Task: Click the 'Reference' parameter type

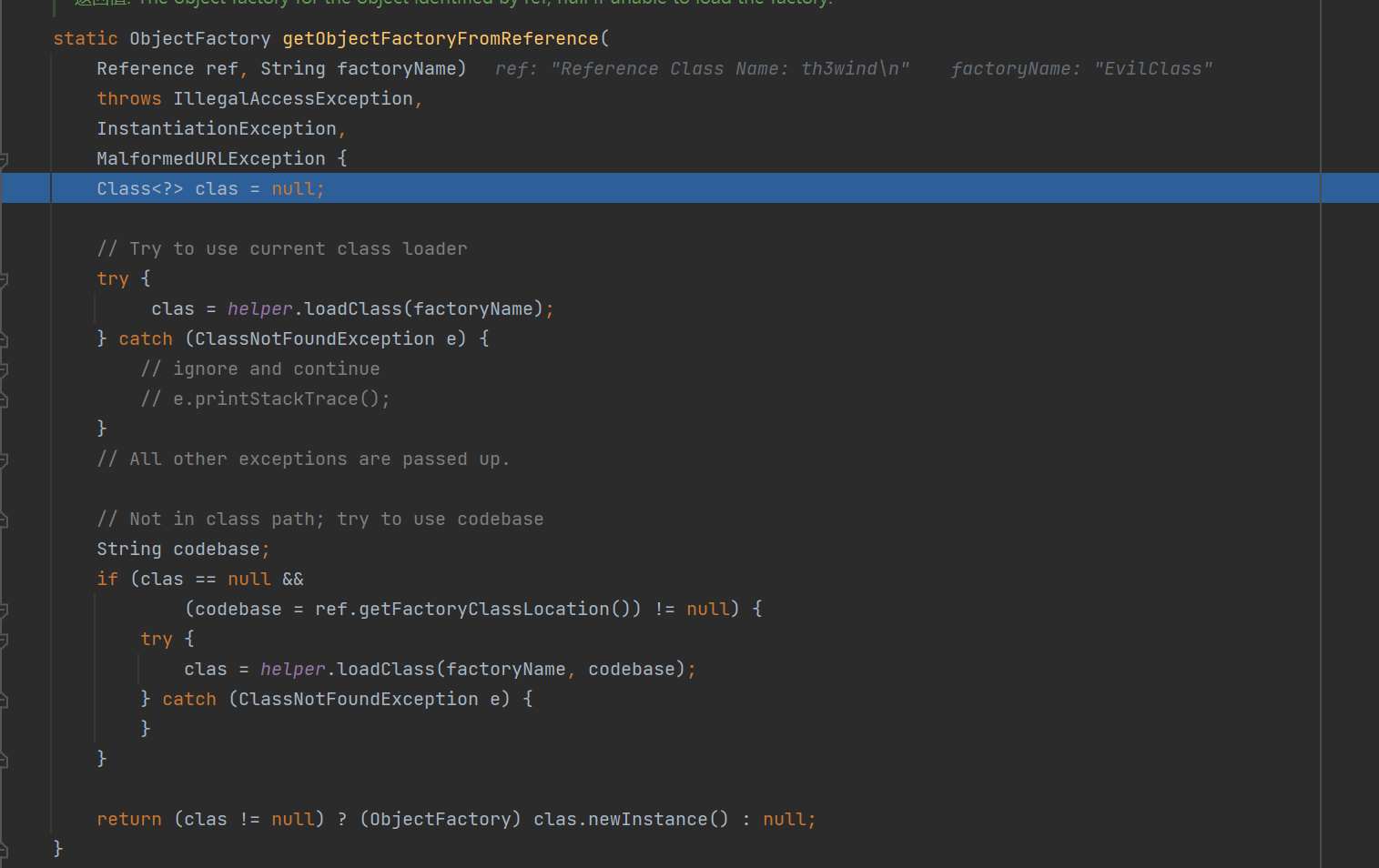Action: point(146,68)
